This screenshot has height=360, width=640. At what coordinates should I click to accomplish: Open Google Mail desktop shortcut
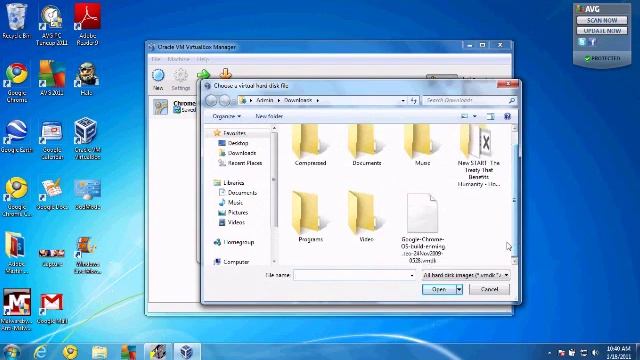[52, 309]
